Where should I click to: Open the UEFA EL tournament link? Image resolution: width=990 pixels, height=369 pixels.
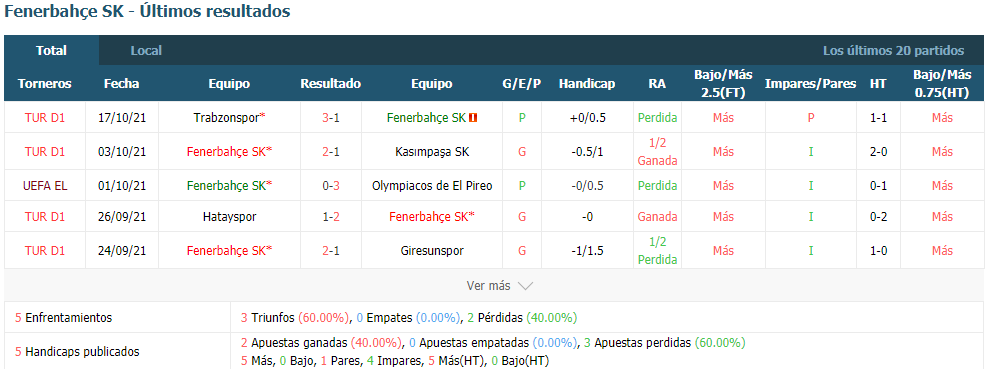tap(45, 186)
